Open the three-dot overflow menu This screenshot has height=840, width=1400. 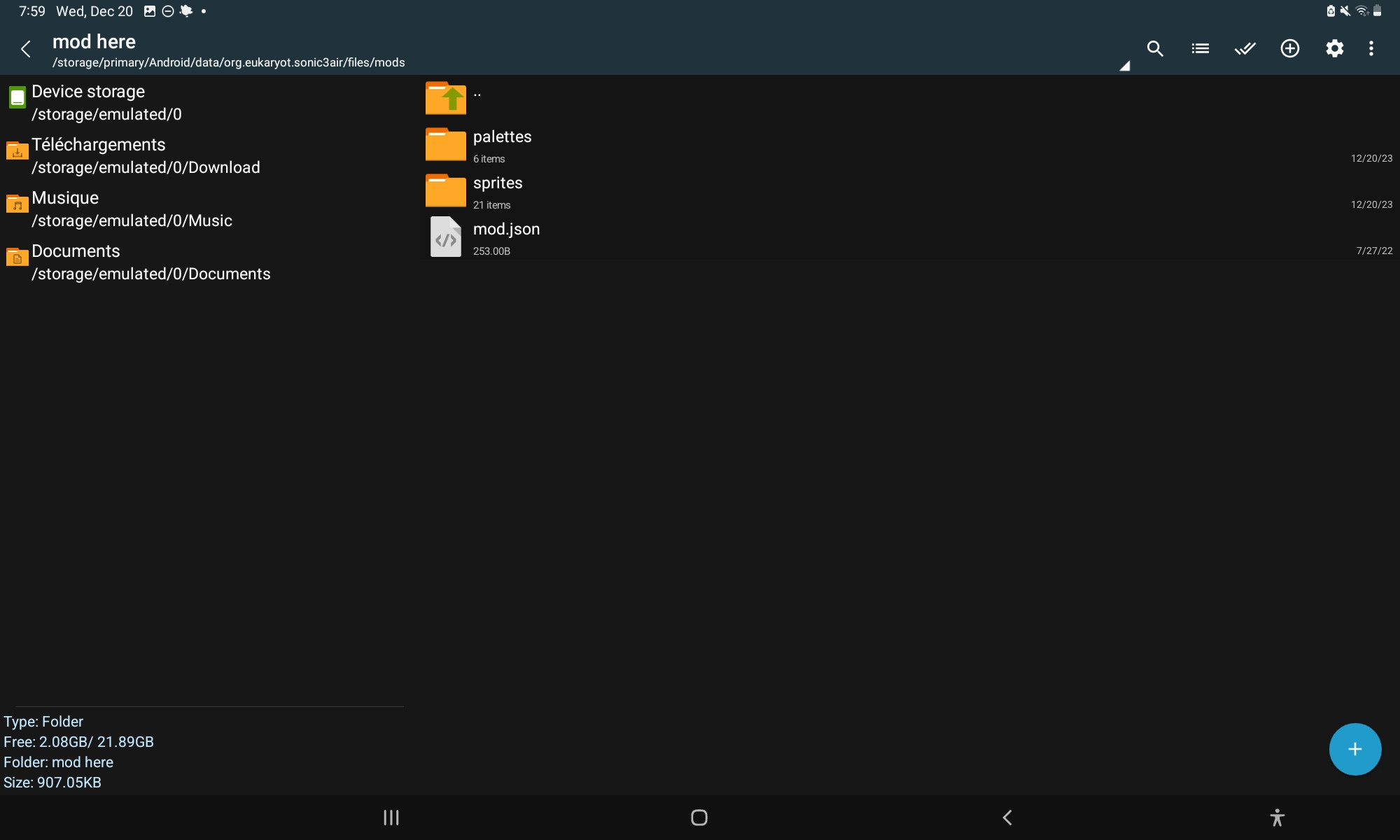(1371, 48)
